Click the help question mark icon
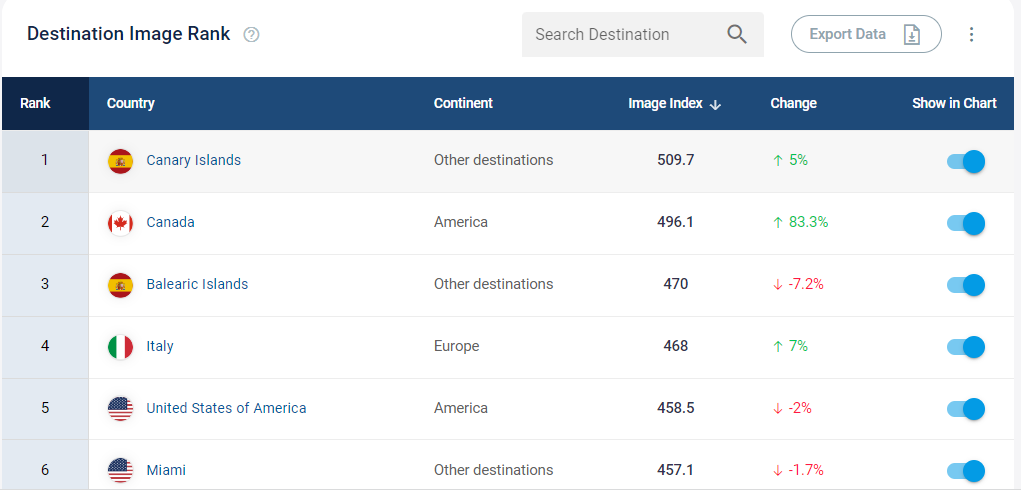 [251, 35]
